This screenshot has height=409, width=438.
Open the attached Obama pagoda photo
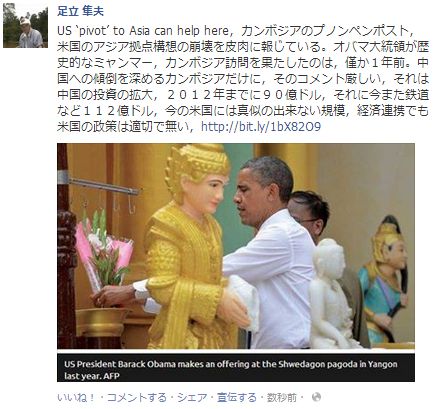pyautogui.click(x=236, y=246)
